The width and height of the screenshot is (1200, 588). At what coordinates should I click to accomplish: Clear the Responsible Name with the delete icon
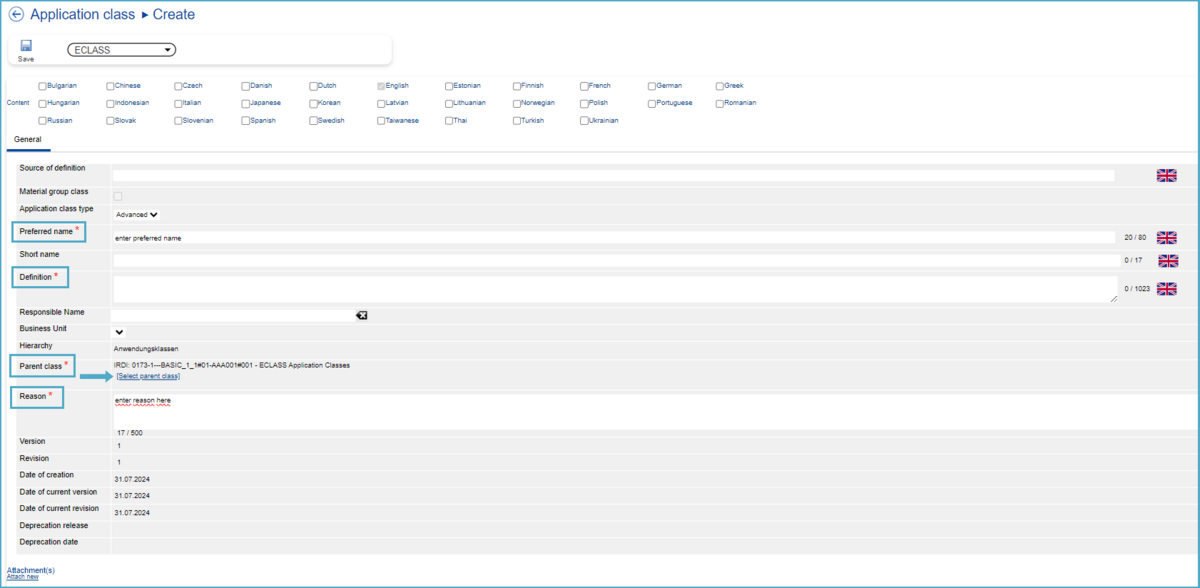coord(361,315)
